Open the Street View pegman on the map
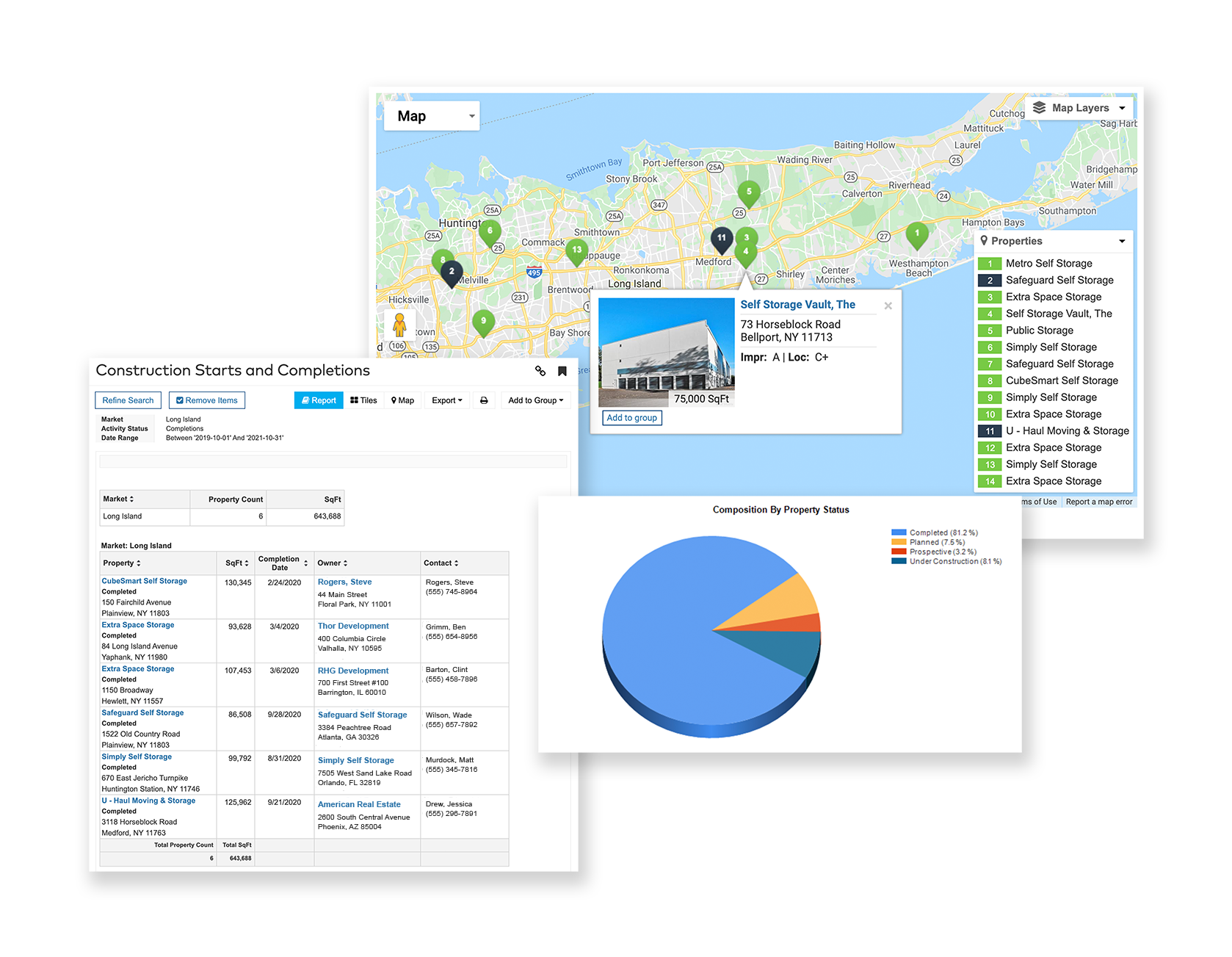 coord(399,325)
